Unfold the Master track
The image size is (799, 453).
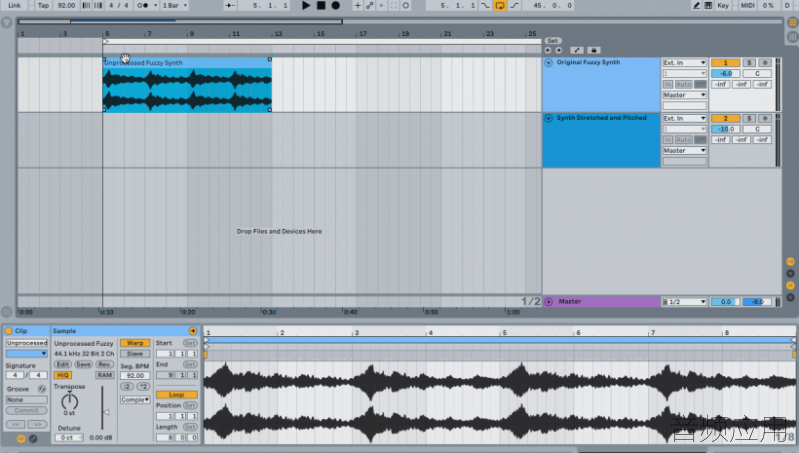coord(549,302)
